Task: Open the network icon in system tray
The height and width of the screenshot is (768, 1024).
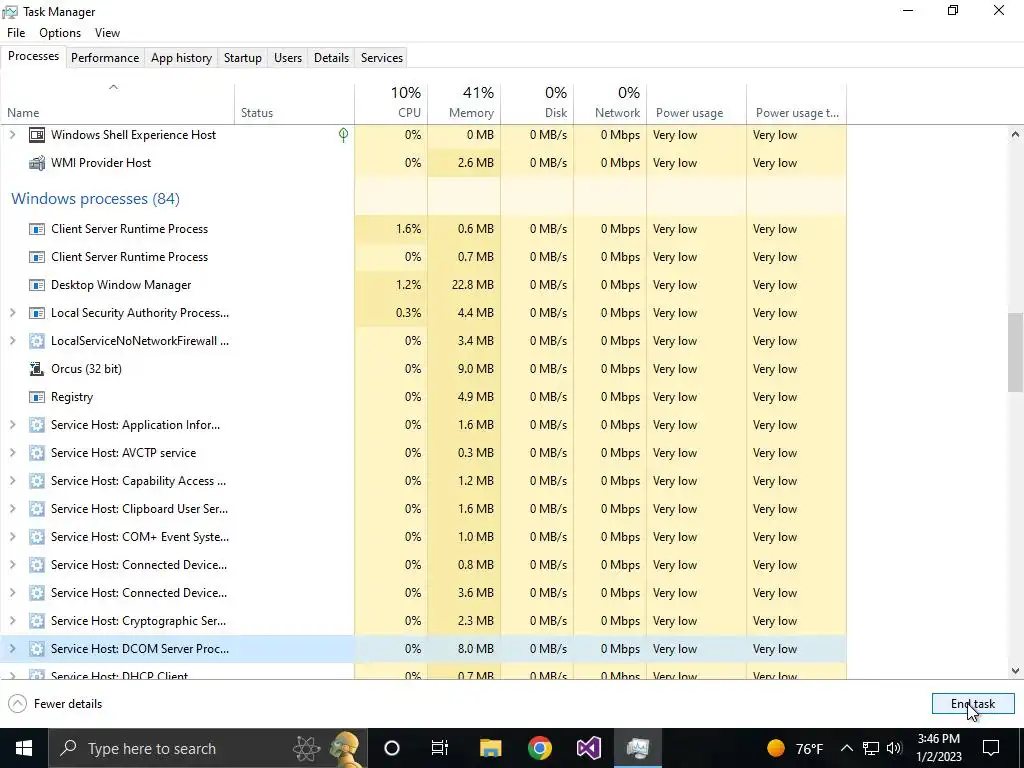Action: pyautogui.click(x=871, y=748)
